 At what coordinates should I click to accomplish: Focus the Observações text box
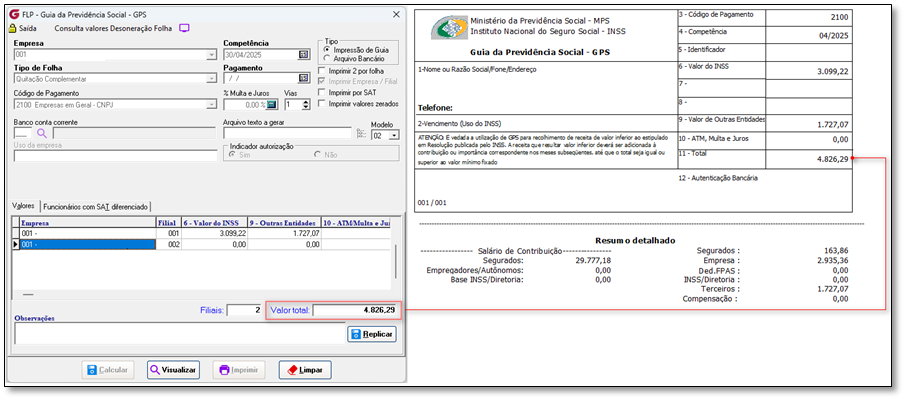(179, 333)
